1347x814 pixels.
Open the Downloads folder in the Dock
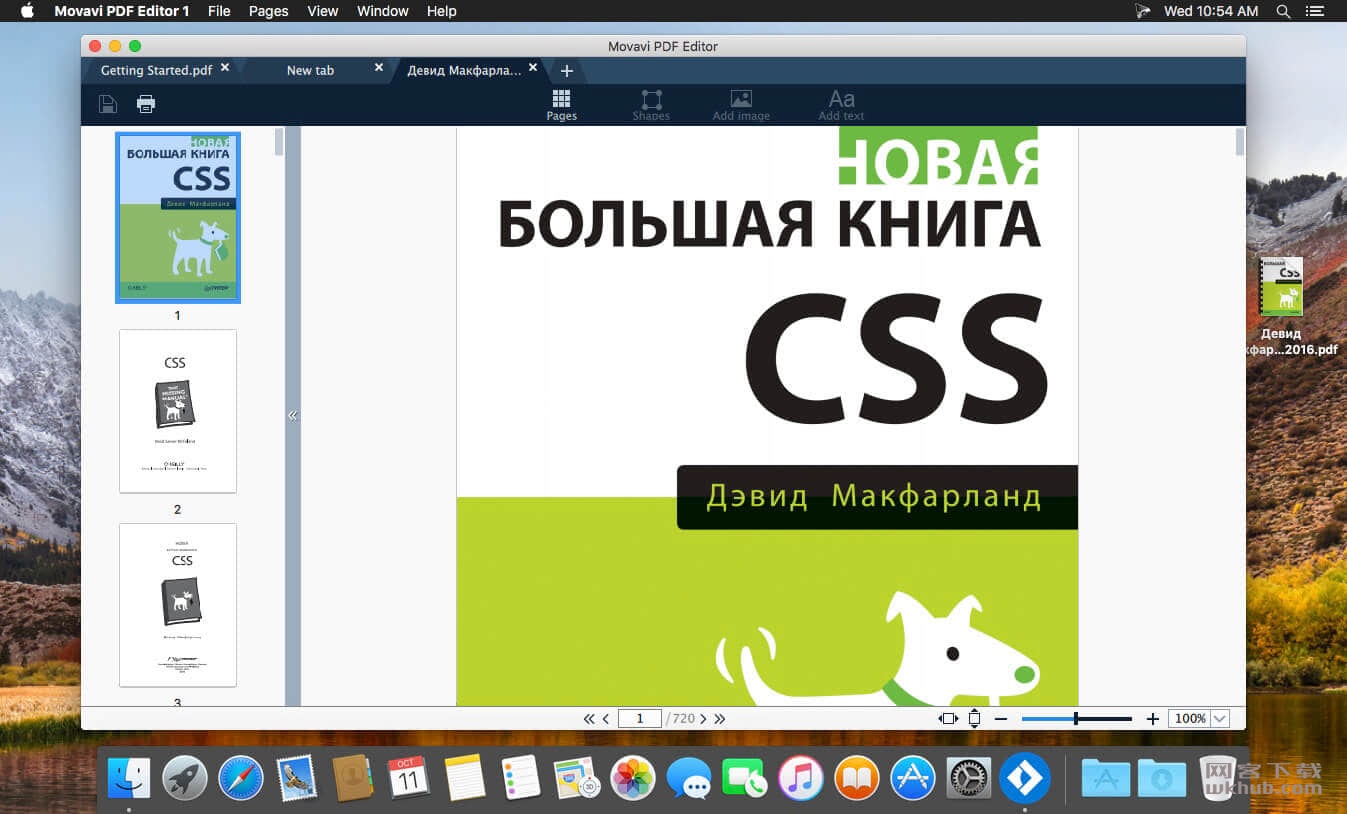coord(1161,778)
